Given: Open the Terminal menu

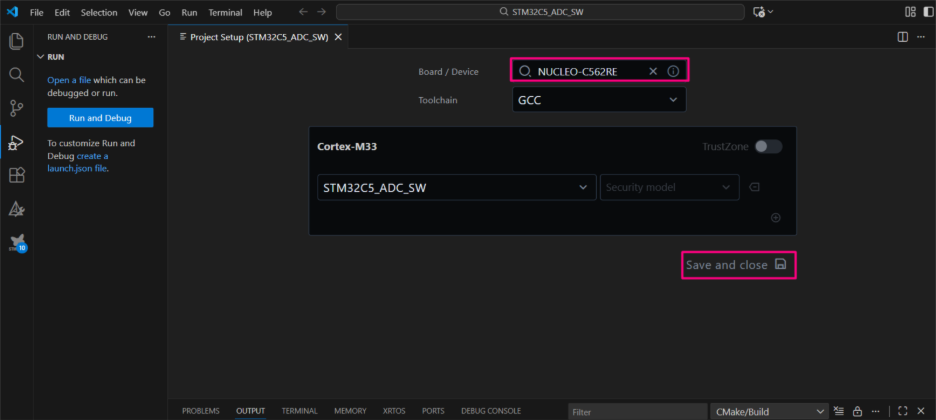Looking at the screenshot, I should pyautogui.click(x=225, y=13).
